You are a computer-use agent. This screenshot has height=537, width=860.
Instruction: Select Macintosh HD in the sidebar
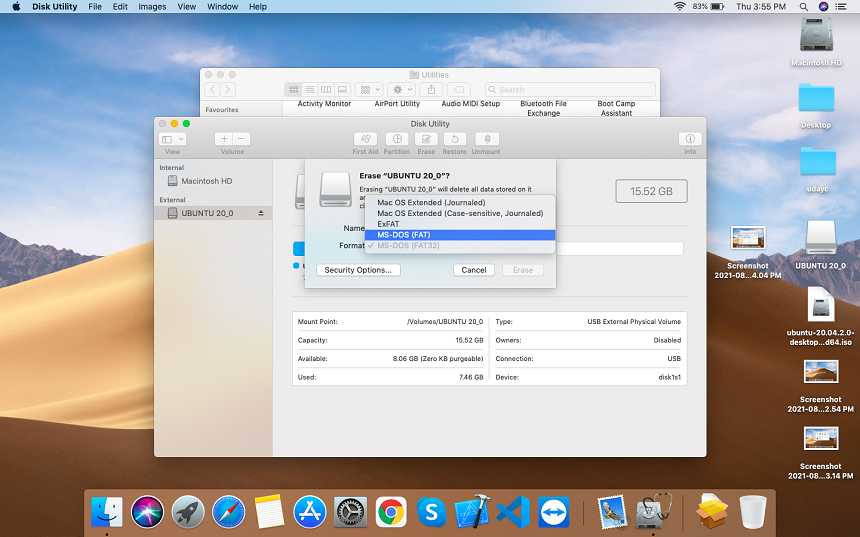pos(213,180)
